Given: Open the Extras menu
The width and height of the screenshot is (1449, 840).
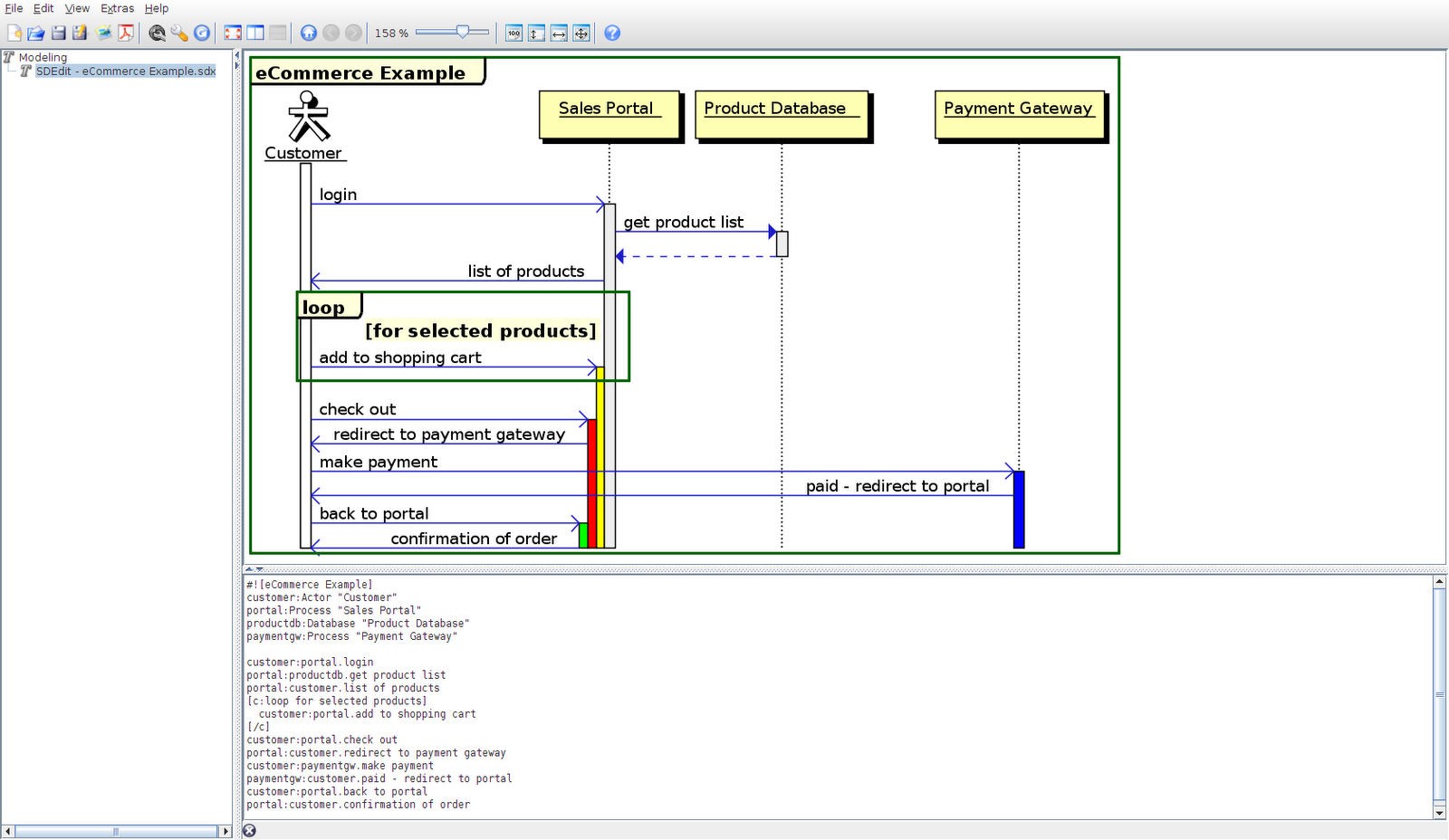Looking at the screenshot, I should click(117, 8).
